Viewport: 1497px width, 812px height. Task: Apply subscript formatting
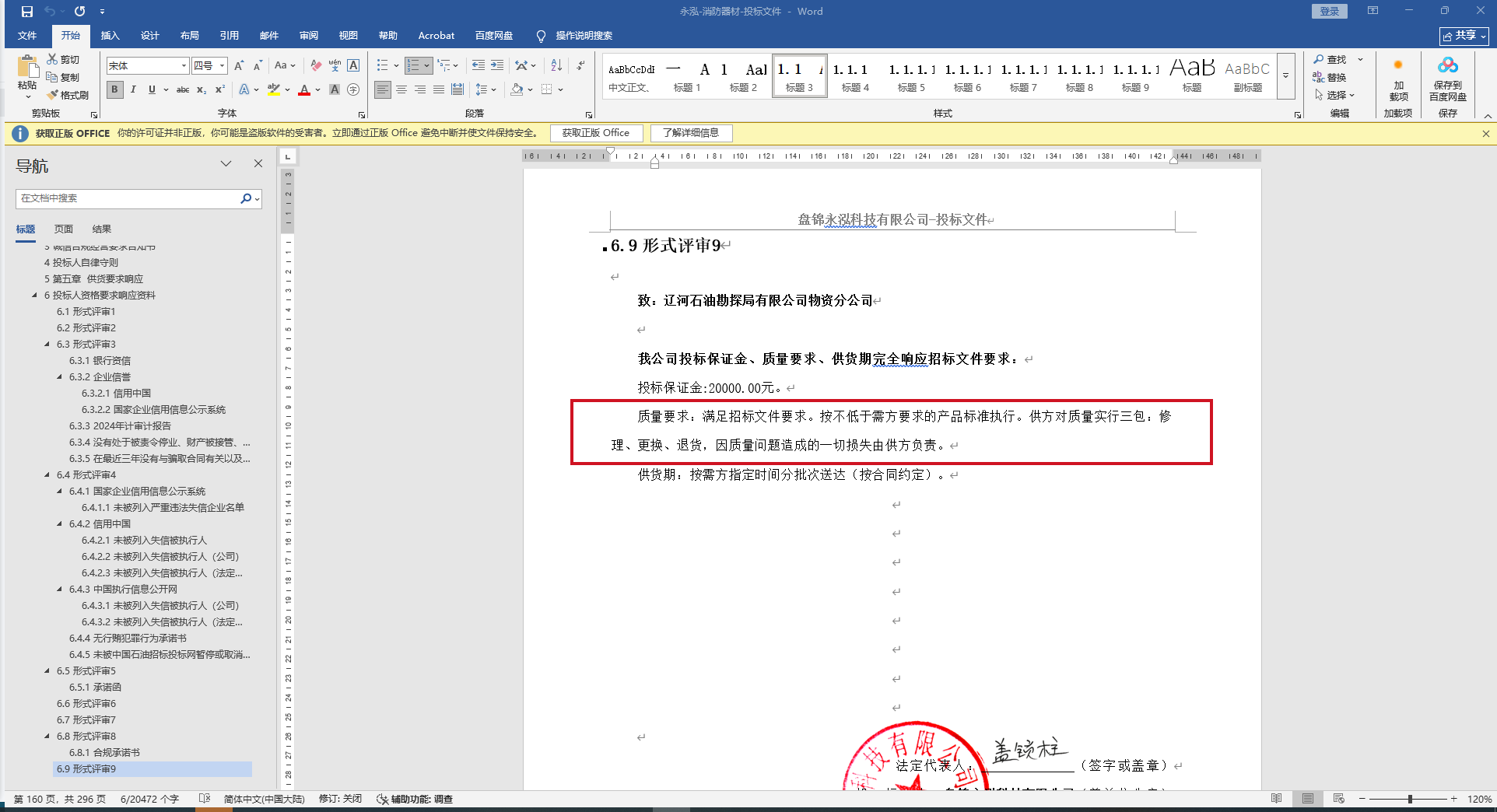click(202, 90)
